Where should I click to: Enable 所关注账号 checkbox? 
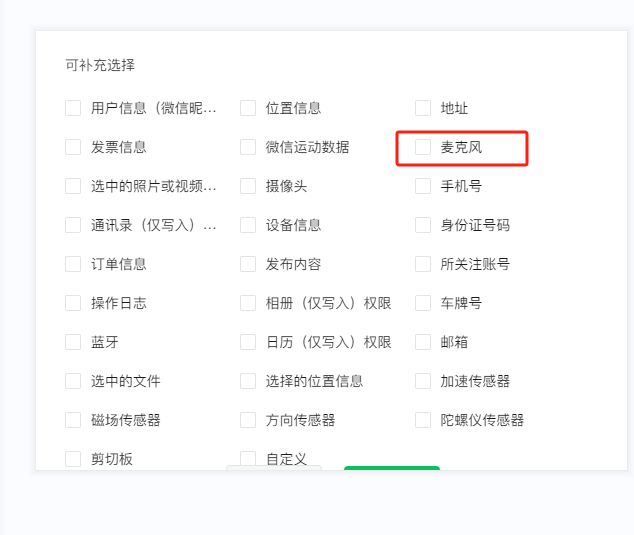(x=423, y=264)
